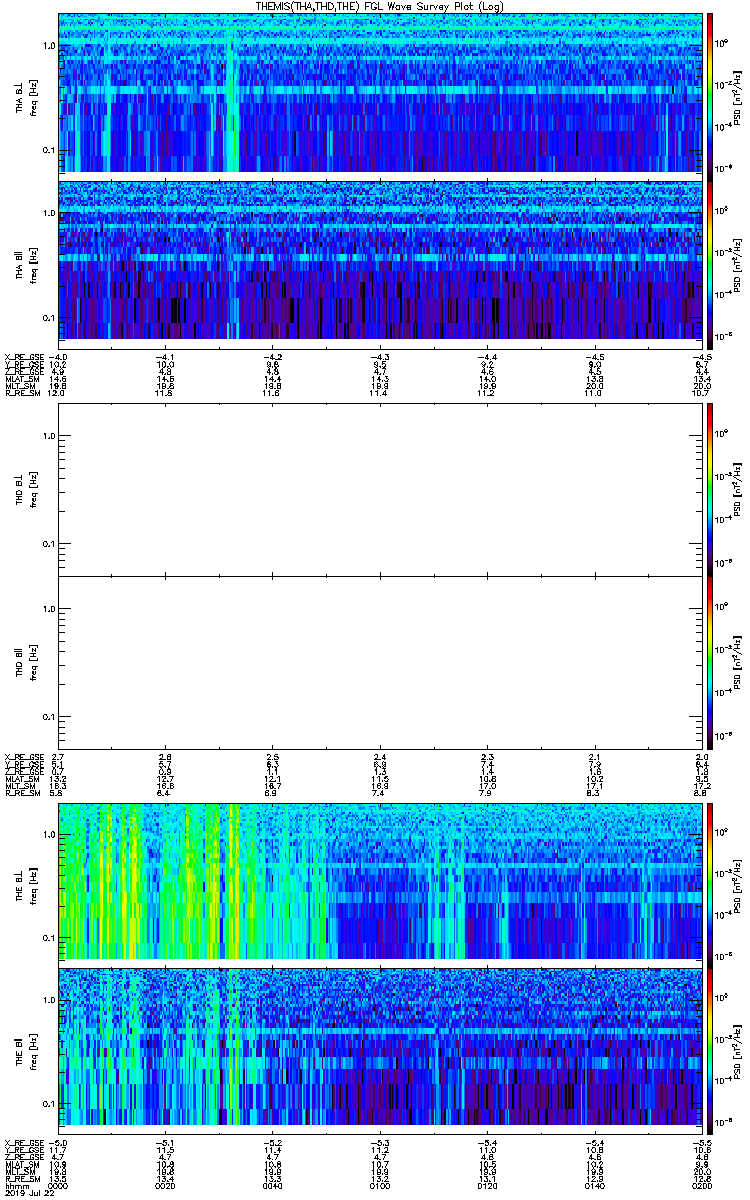Click the 1.0 frequency tick on THE B⊥
Image resolution: width=750 pixels, height=1200 pixels.
pyautogui.click(x=49, y=834)
